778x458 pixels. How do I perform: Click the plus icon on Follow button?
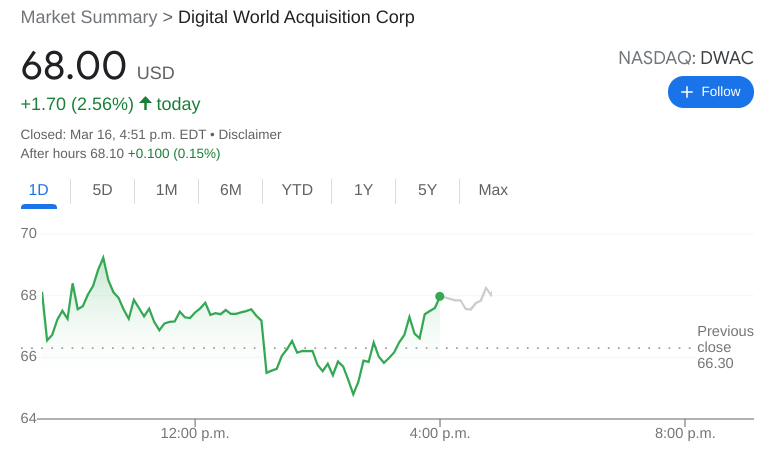pos(687,92)
